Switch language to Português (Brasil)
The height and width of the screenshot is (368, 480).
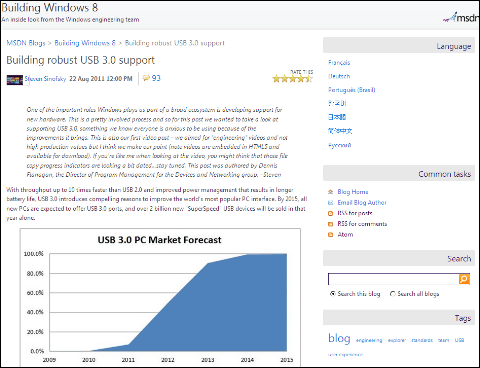(352, 90)
